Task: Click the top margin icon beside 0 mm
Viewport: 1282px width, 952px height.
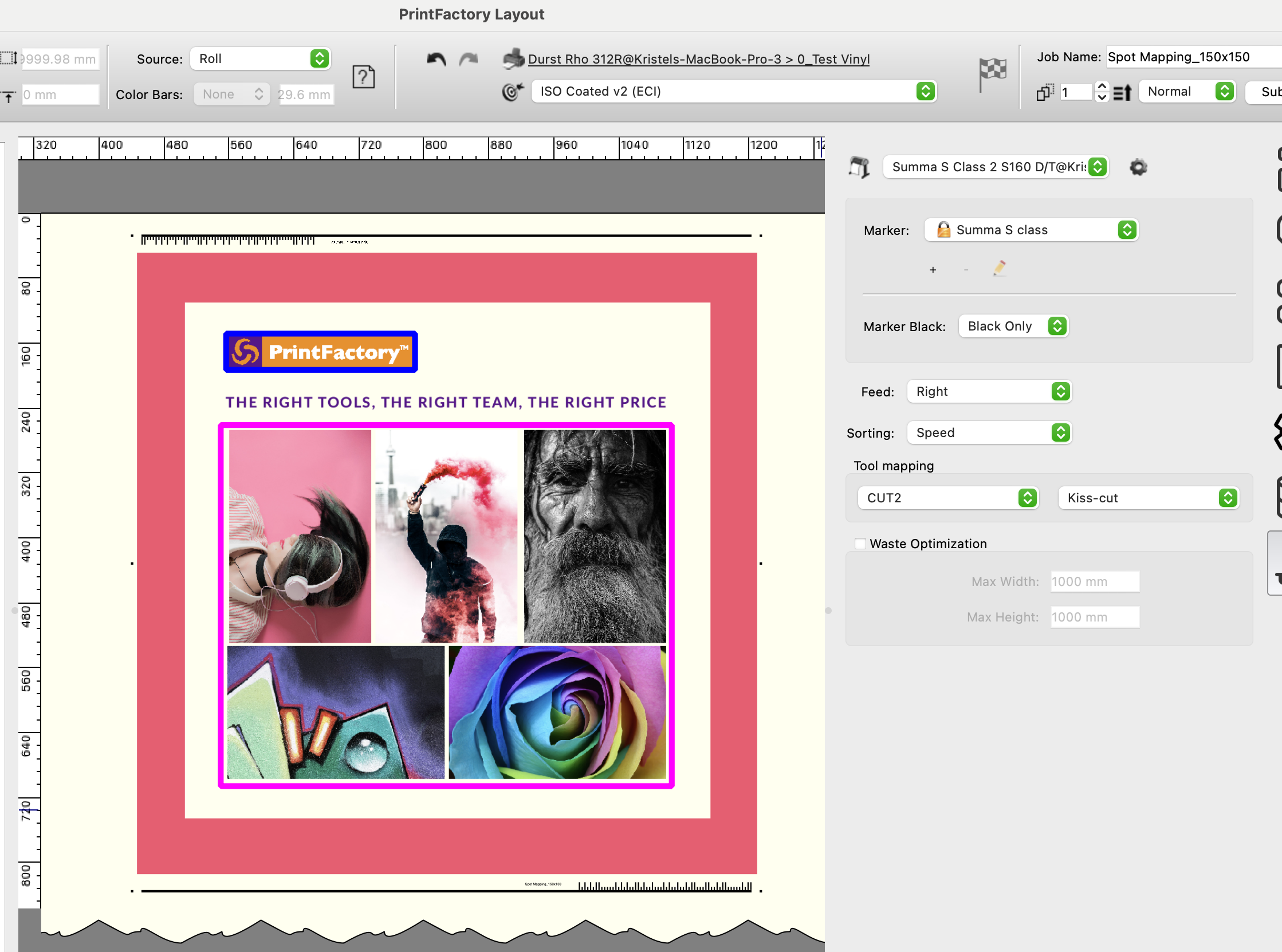Action: coord(9,96)
